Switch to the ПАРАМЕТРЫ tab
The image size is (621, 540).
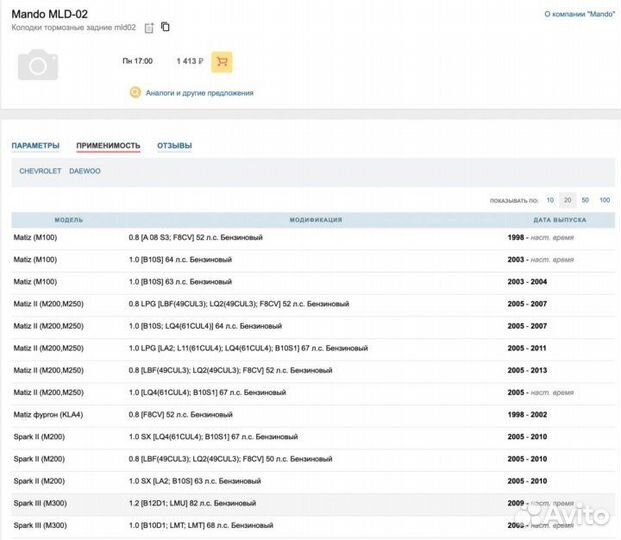(35, 146)
